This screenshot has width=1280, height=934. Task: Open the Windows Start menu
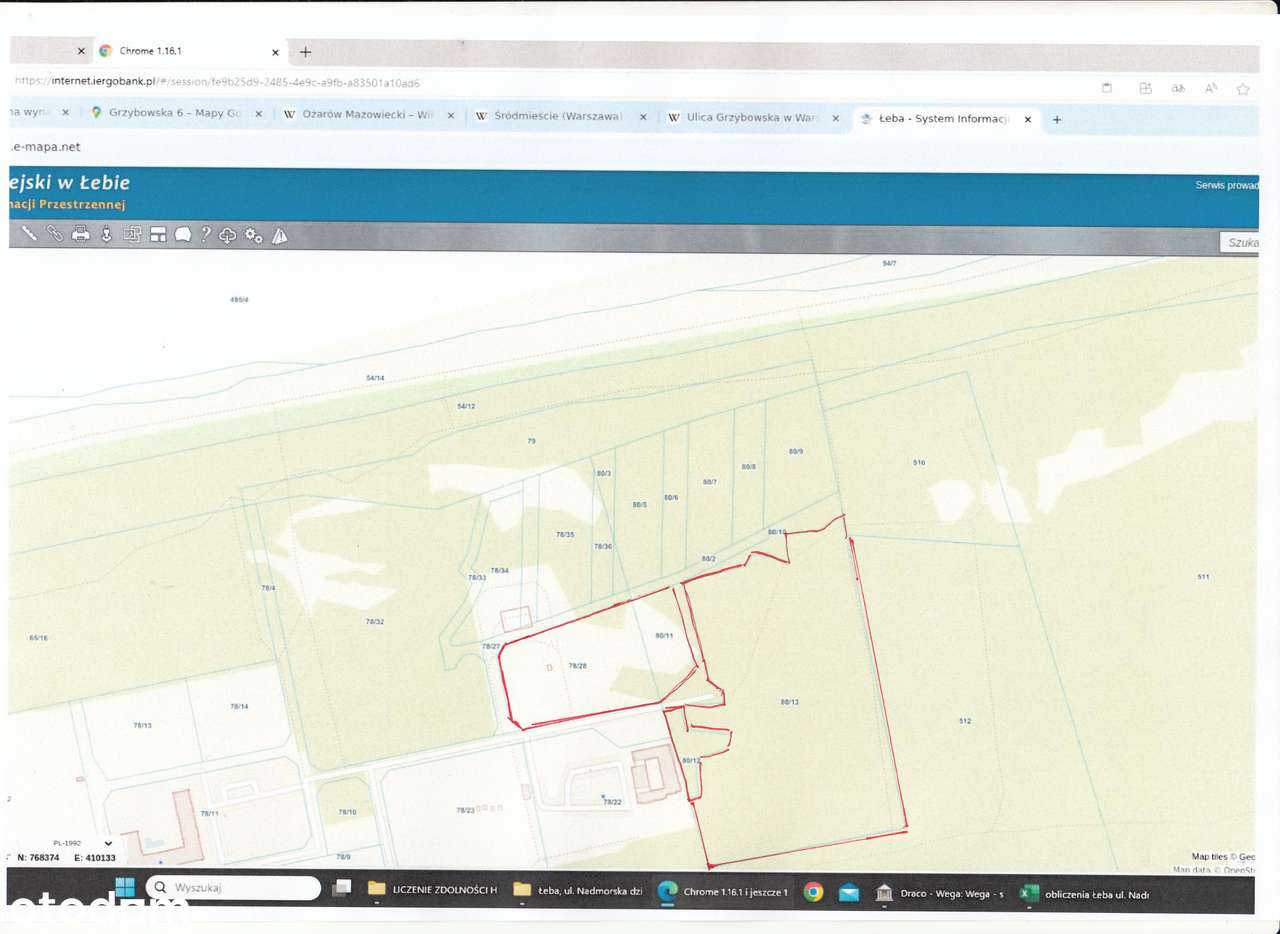(x=125, y=887)
